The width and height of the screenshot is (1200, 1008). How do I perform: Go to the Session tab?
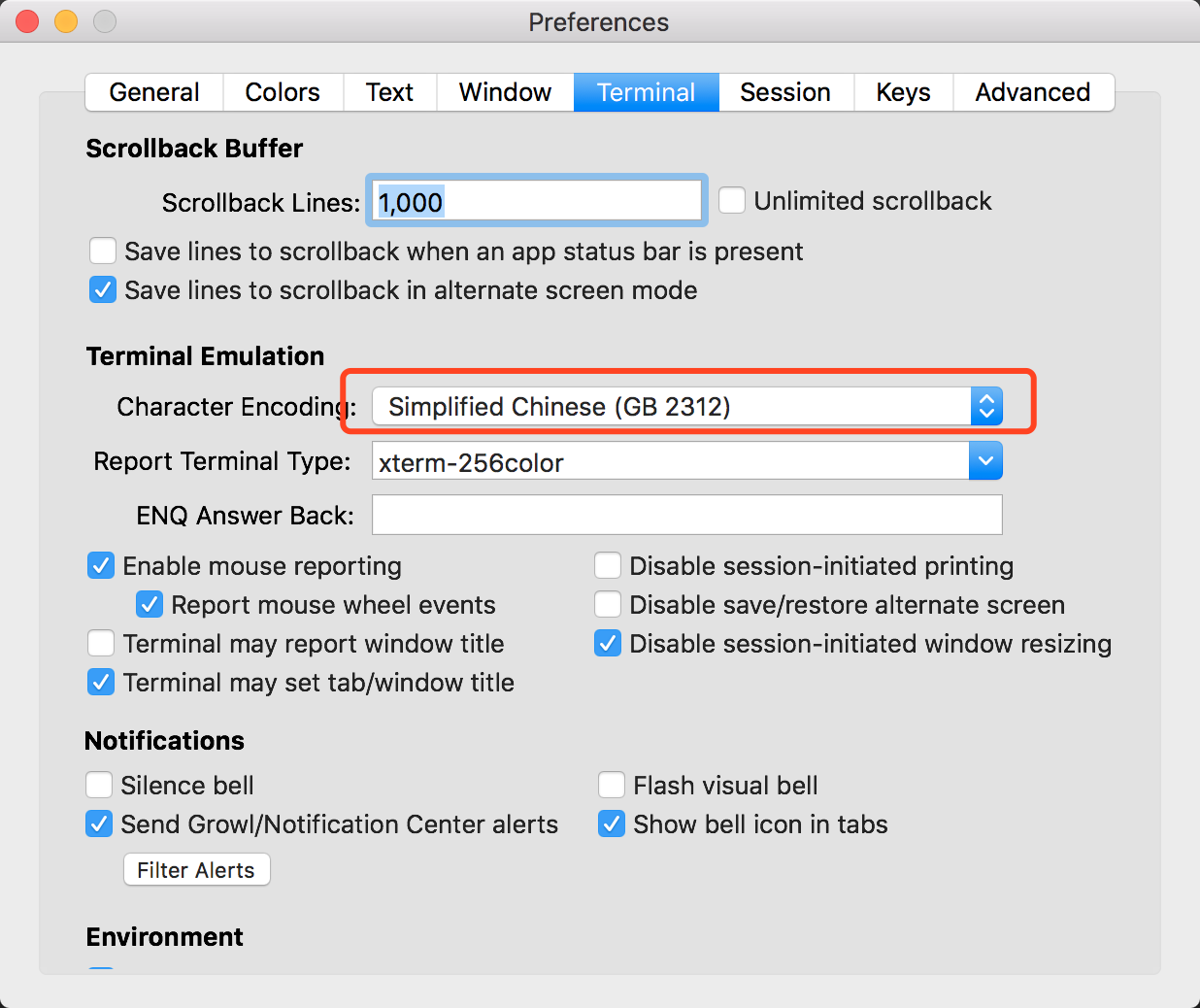pos(784,91)
